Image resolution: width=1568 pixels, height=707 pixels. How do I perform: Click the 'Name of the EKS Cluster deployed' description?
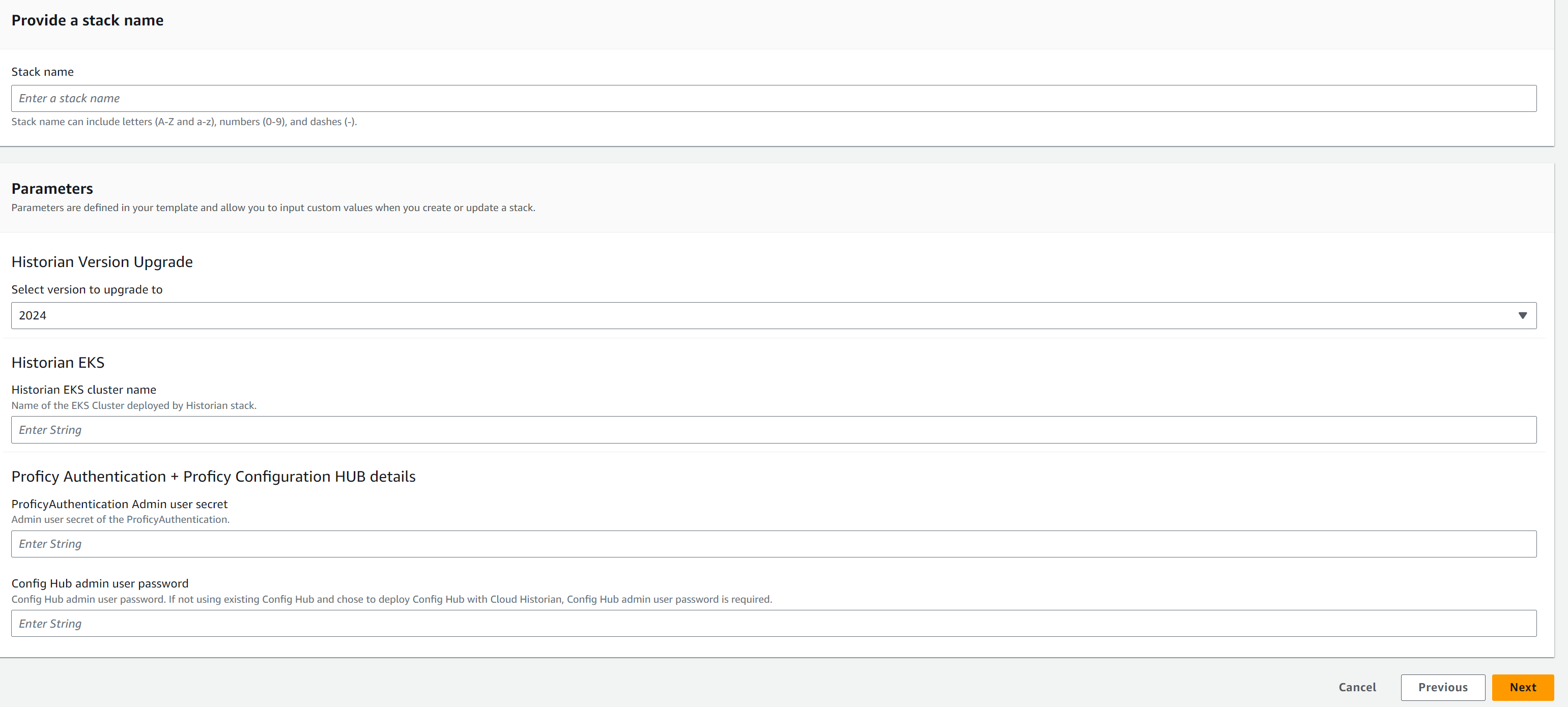click(x=134, y=406)
